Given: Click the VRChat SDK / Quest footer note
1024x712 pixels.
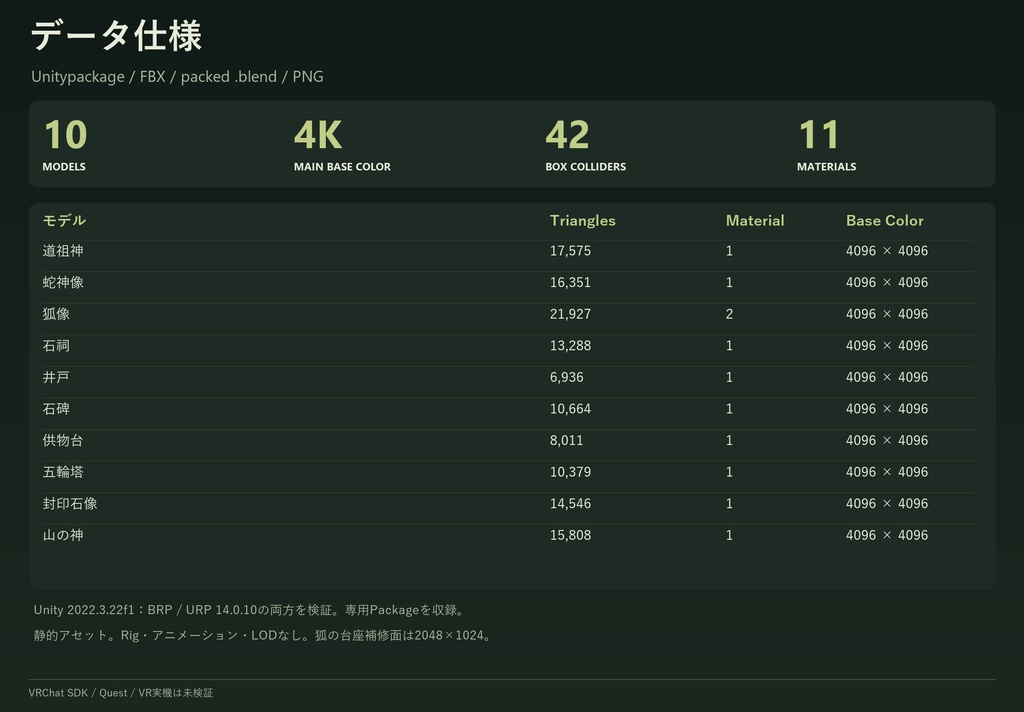Looking at the screenshot, I should pos(121,693).
